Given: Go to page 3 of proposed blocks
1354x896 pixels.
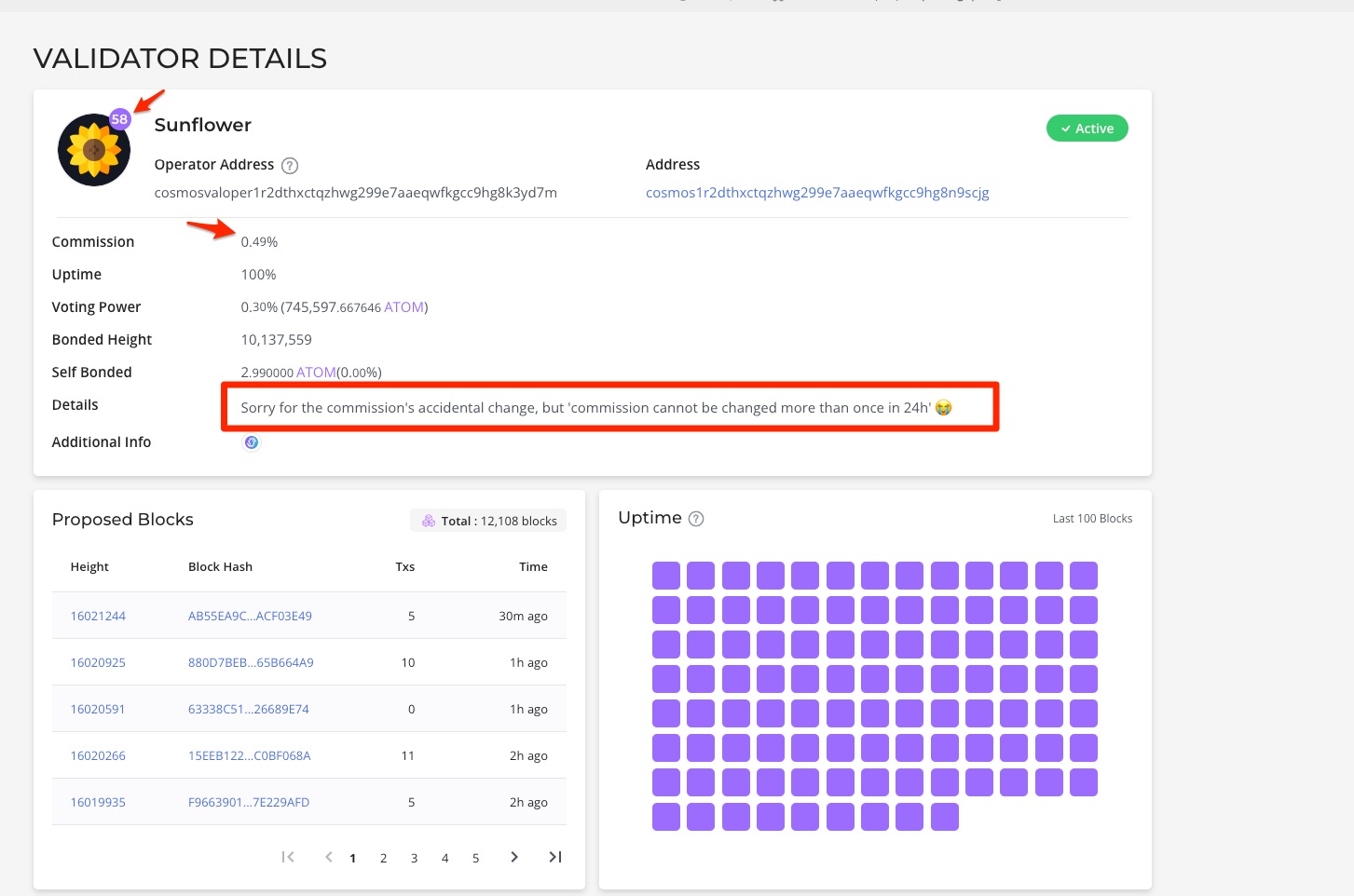Looking at the screenshot, I should point(414,858).
